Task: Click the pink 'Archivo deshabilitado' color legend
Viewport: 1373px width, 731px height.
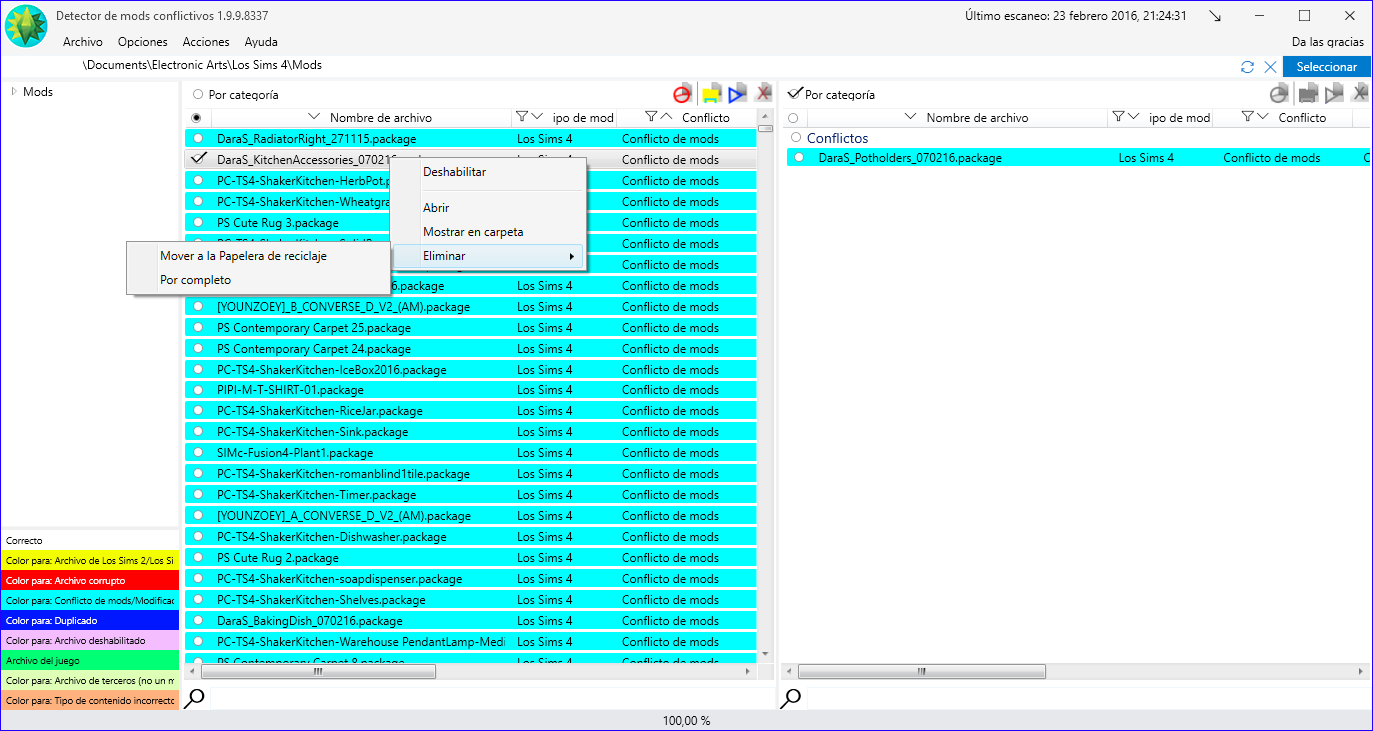Action: pyautogui.click(x=90, y=640)
